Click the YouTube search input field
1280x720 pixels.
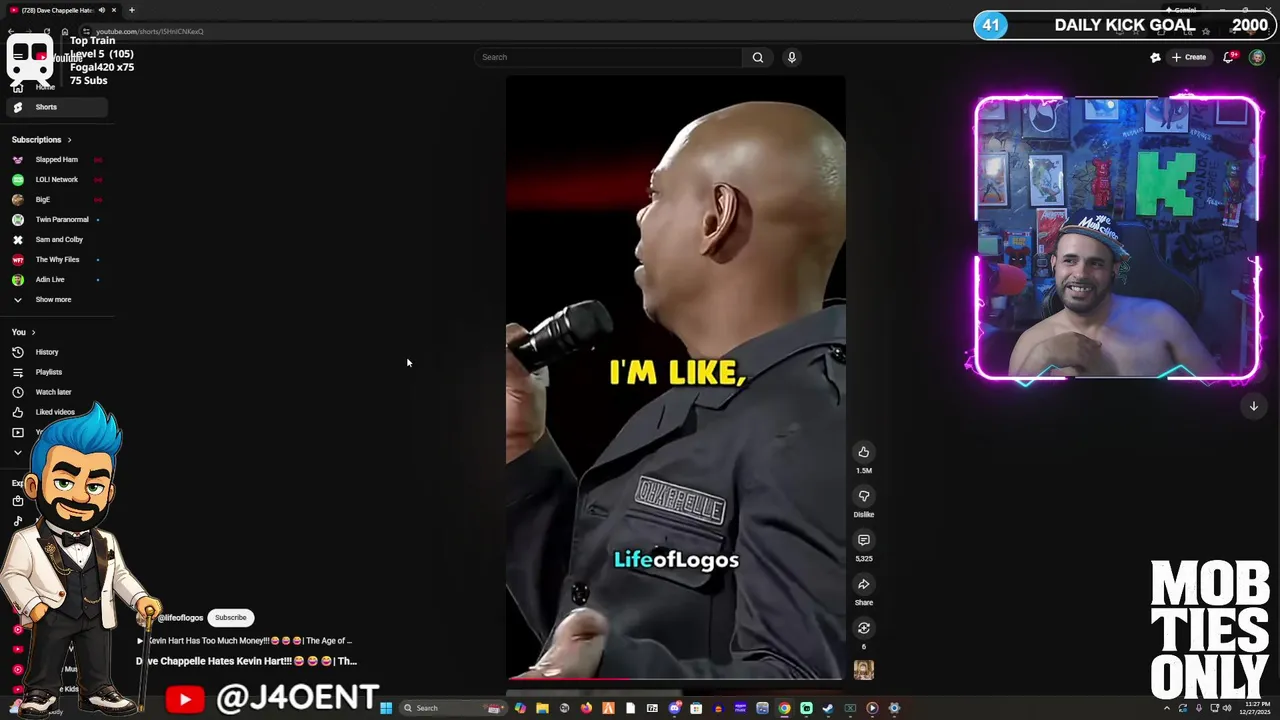608,57
